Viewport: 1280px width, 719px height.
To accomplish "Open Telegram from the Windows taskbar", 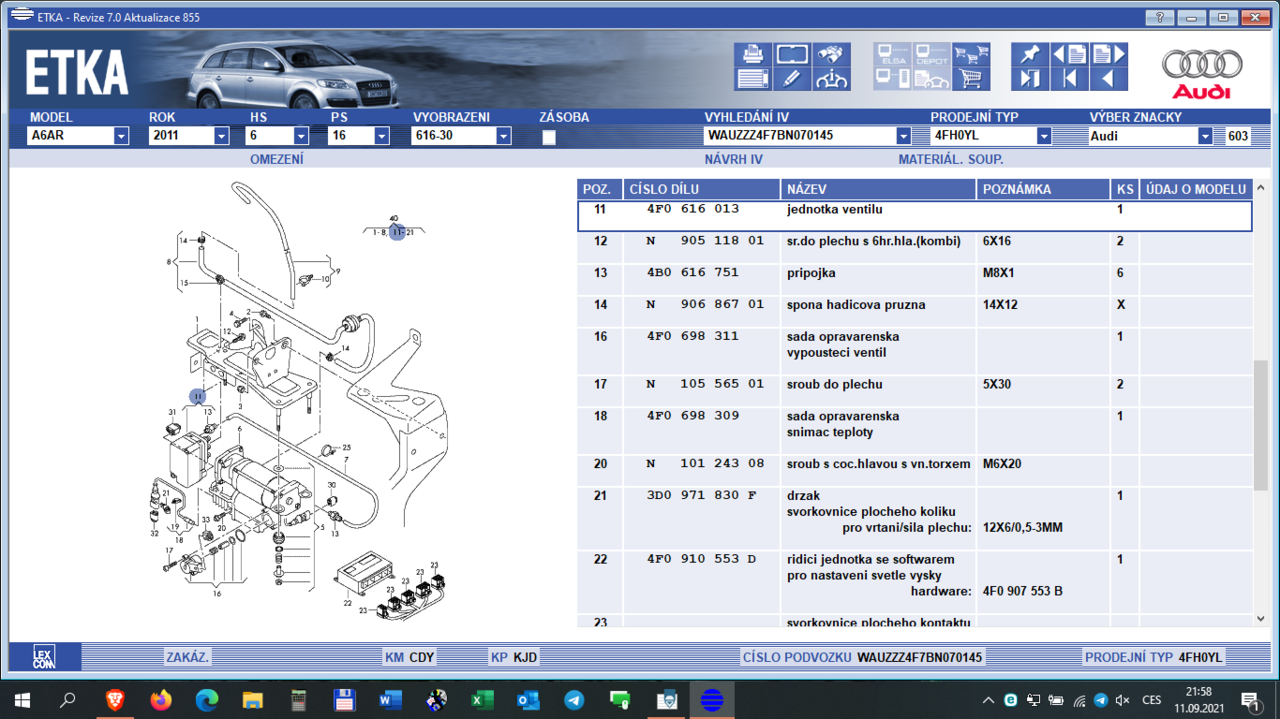I will point(574,700).
